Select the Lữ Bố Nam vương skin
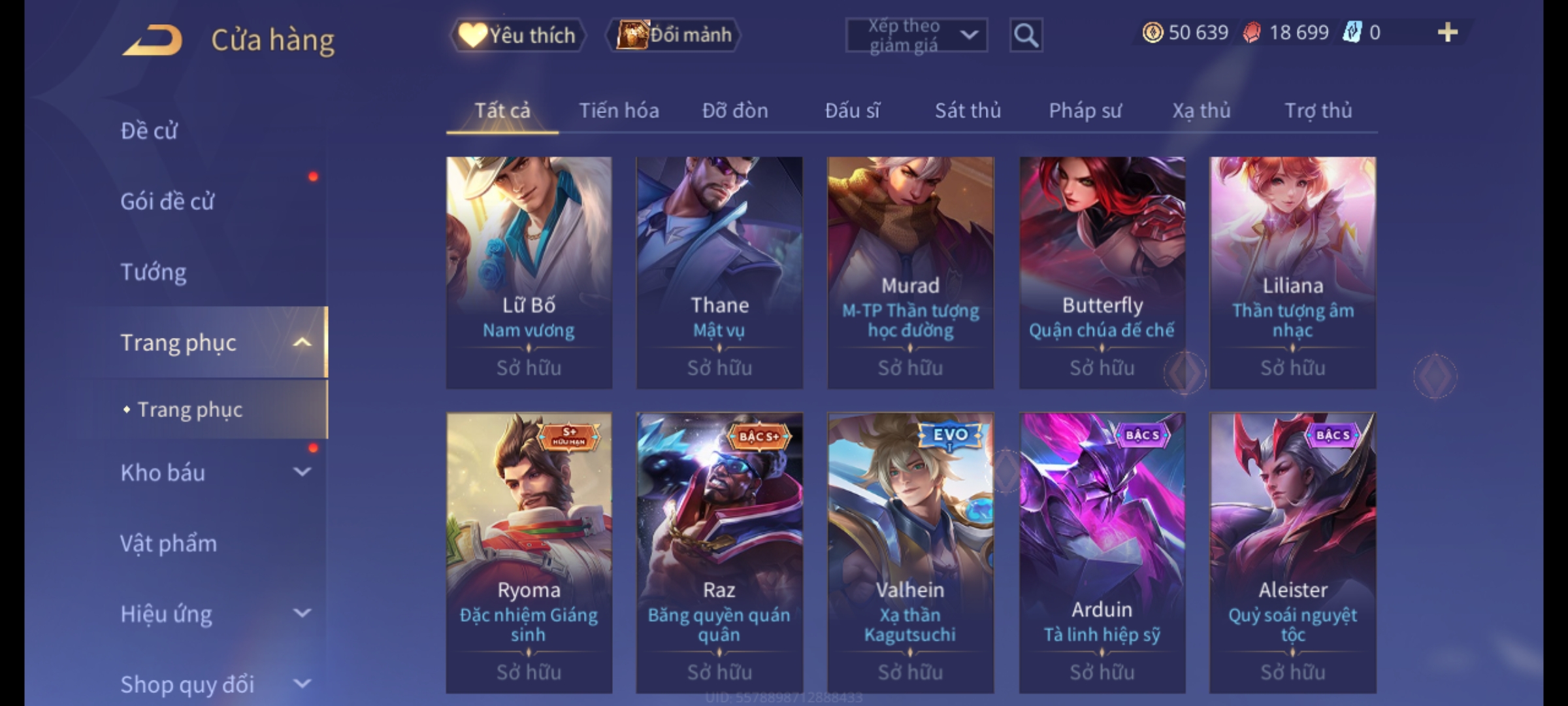Image resolution: width=1568 pixels, height=706 pixels. point(529,273)
